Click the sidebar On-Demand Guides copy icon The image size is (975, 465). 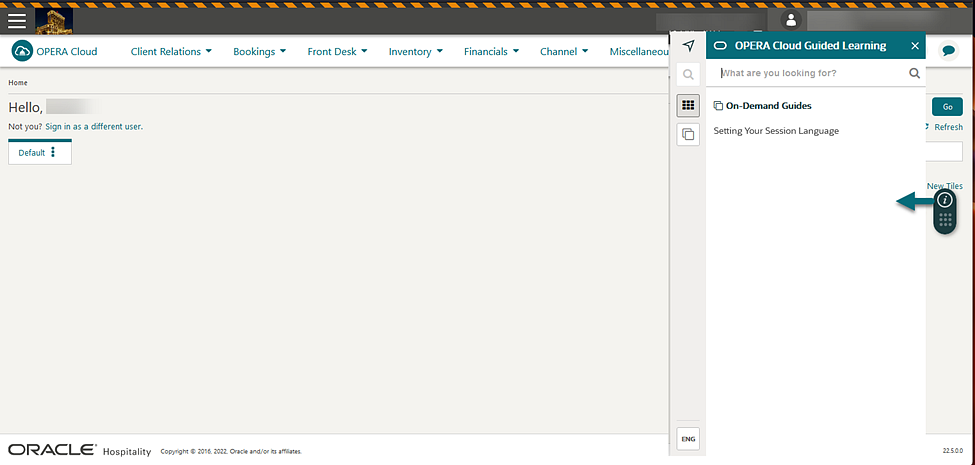pos(688,134)
